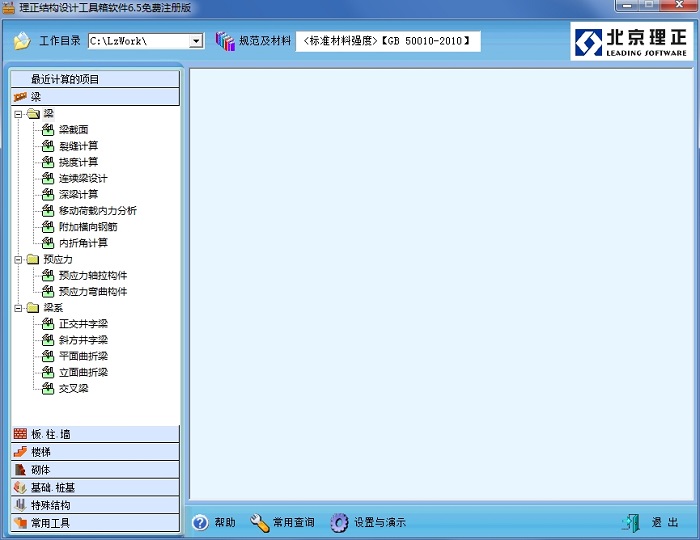Open the 连续梁设计 module
The image size is (700, 540).
pyautogui.click(x=83, y=179)
